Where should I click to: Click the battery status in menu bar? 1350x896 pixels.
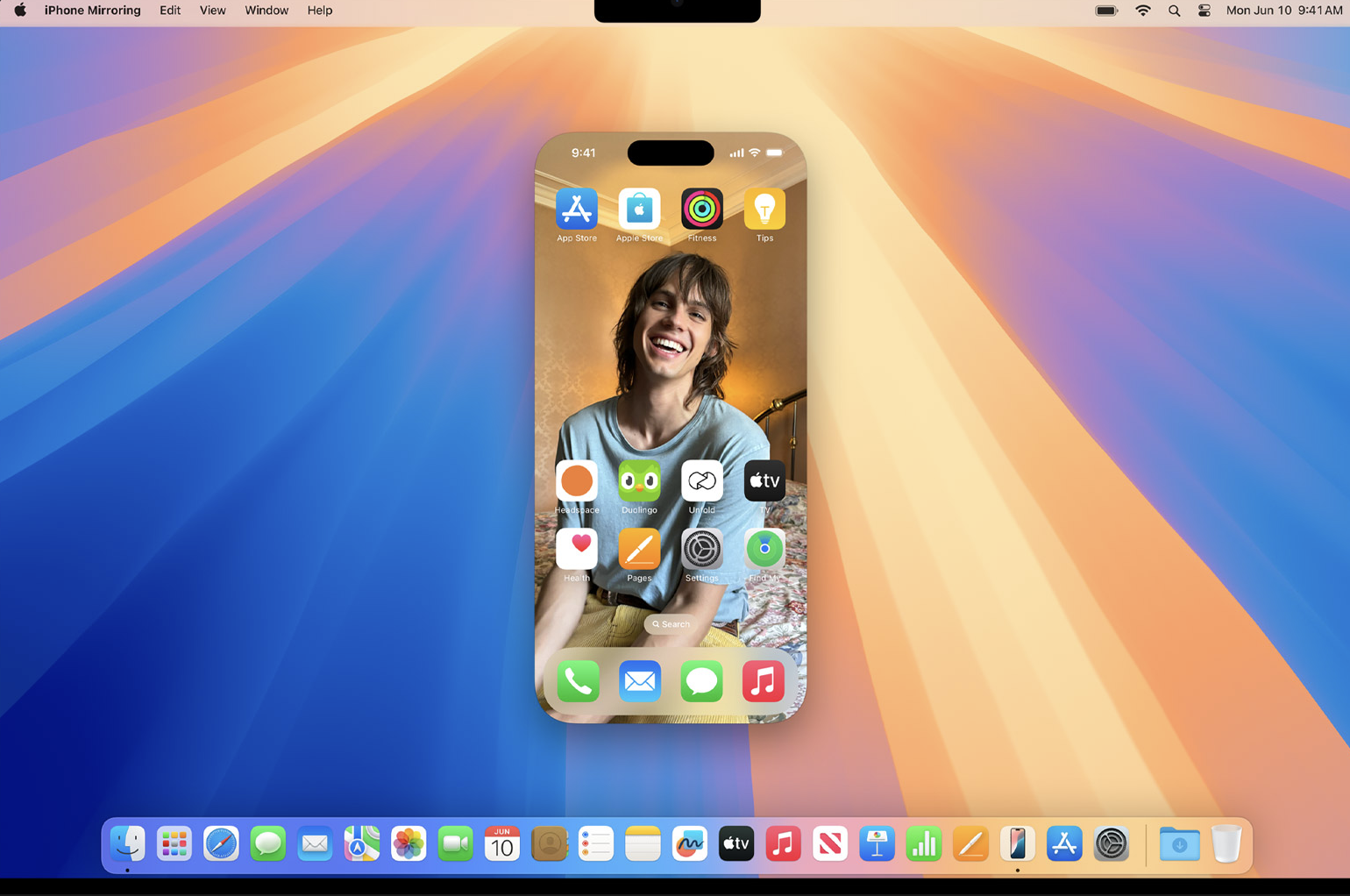(x=1107, y=11)
